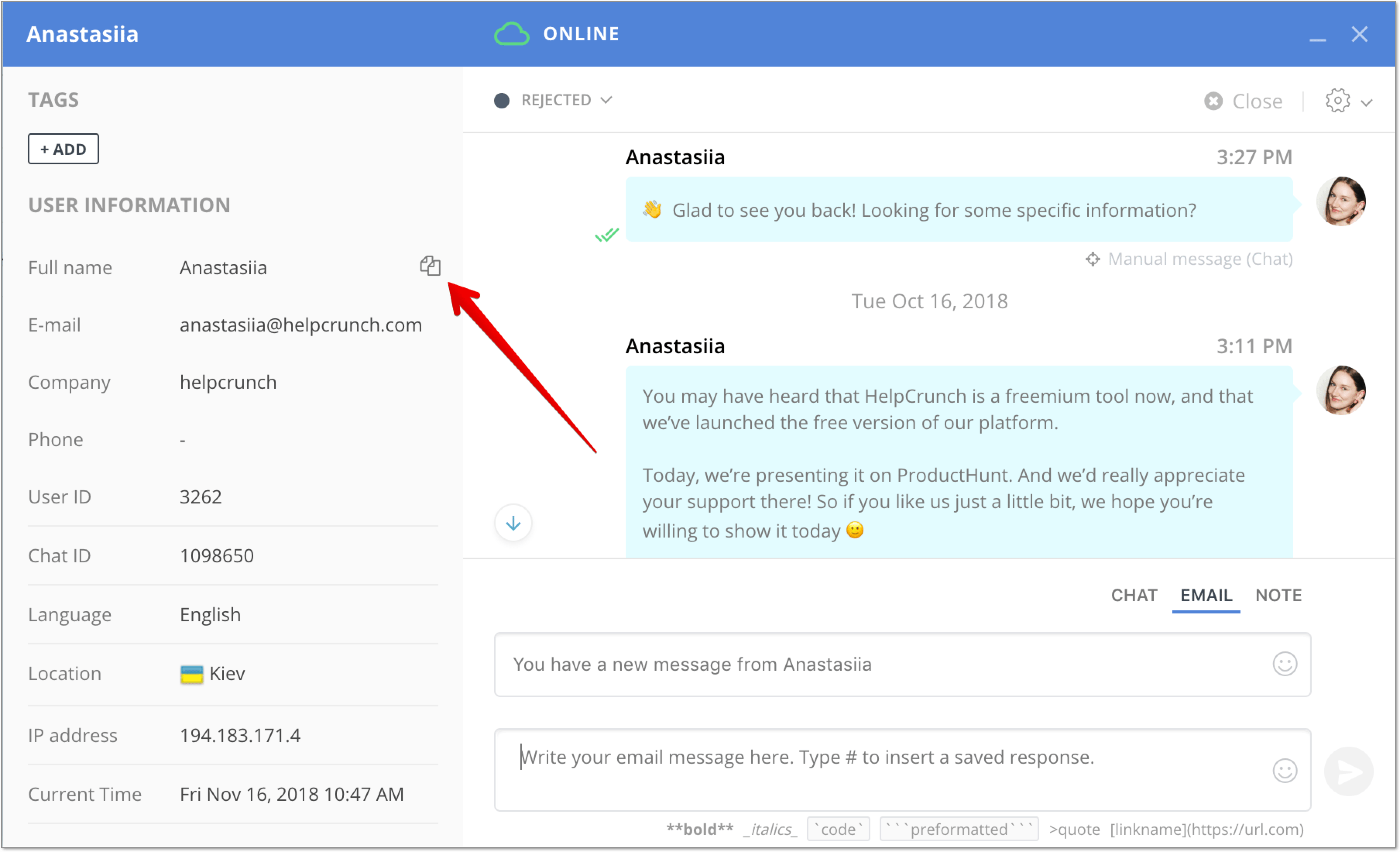Click the User ID value 3262
Viewport: 1400px width, 852px height.
pos(201,497)
